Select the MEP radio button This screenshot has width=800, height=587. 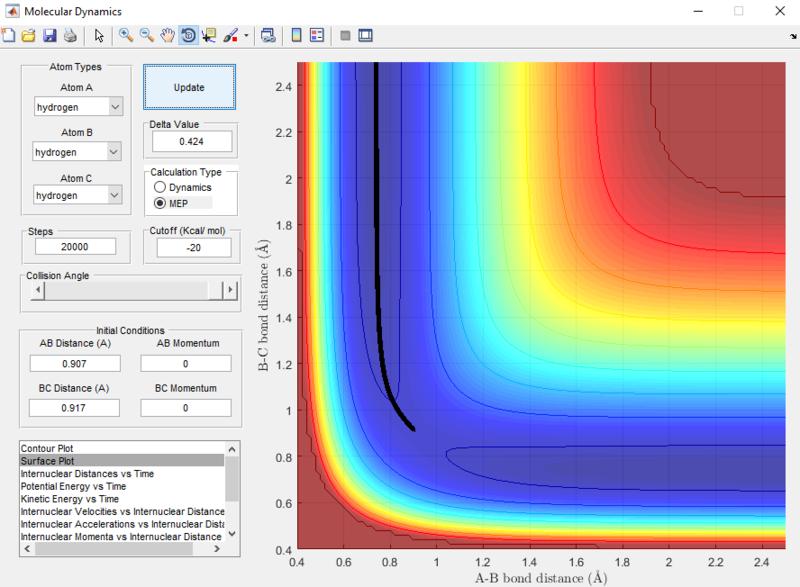[x=158, y=204]
